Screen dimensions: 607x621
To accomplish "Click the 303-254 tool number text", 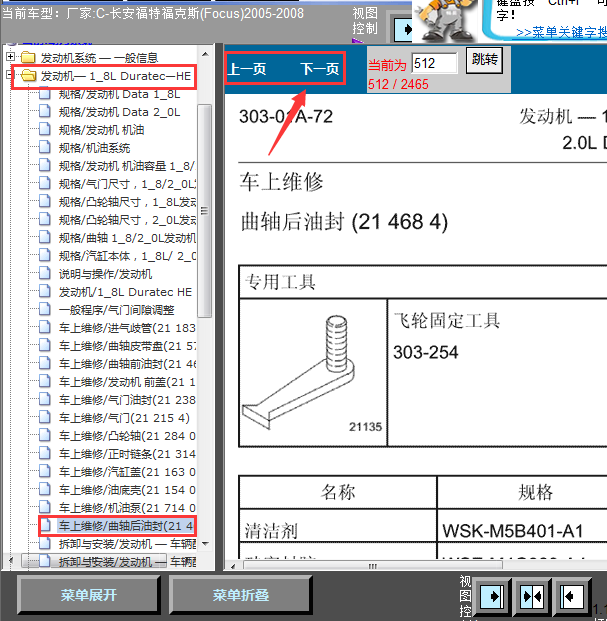I will point(426,352).
